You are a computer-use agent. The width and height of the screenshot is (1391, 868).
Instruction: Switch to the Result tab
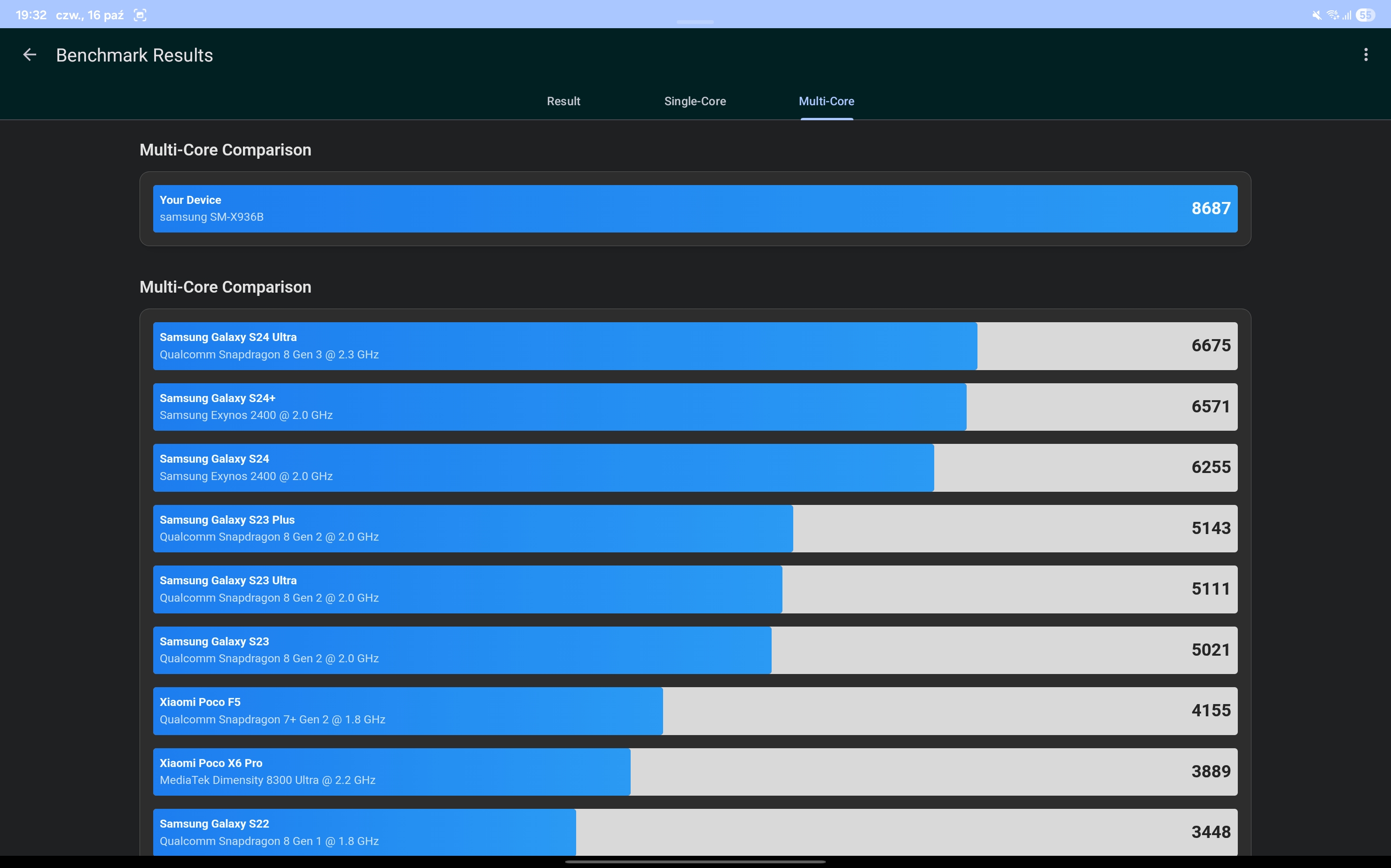(563, 101)
